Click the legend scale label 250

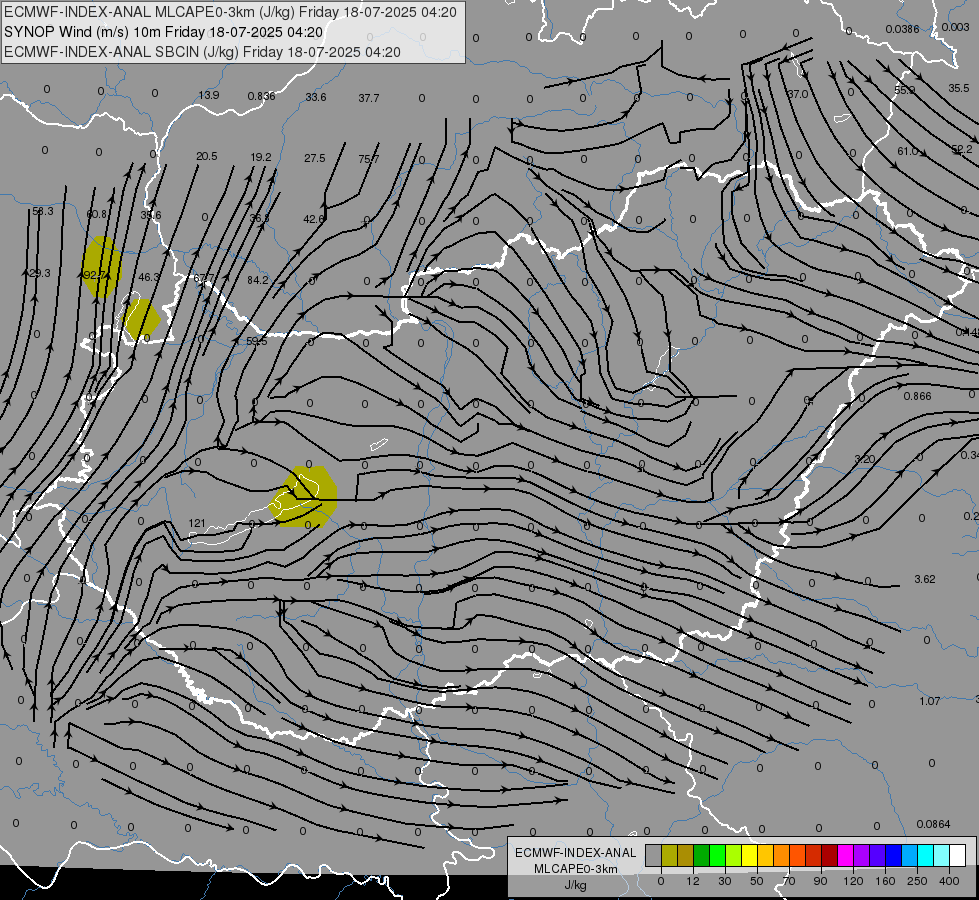pyautogui.click(x=917, y=881)
